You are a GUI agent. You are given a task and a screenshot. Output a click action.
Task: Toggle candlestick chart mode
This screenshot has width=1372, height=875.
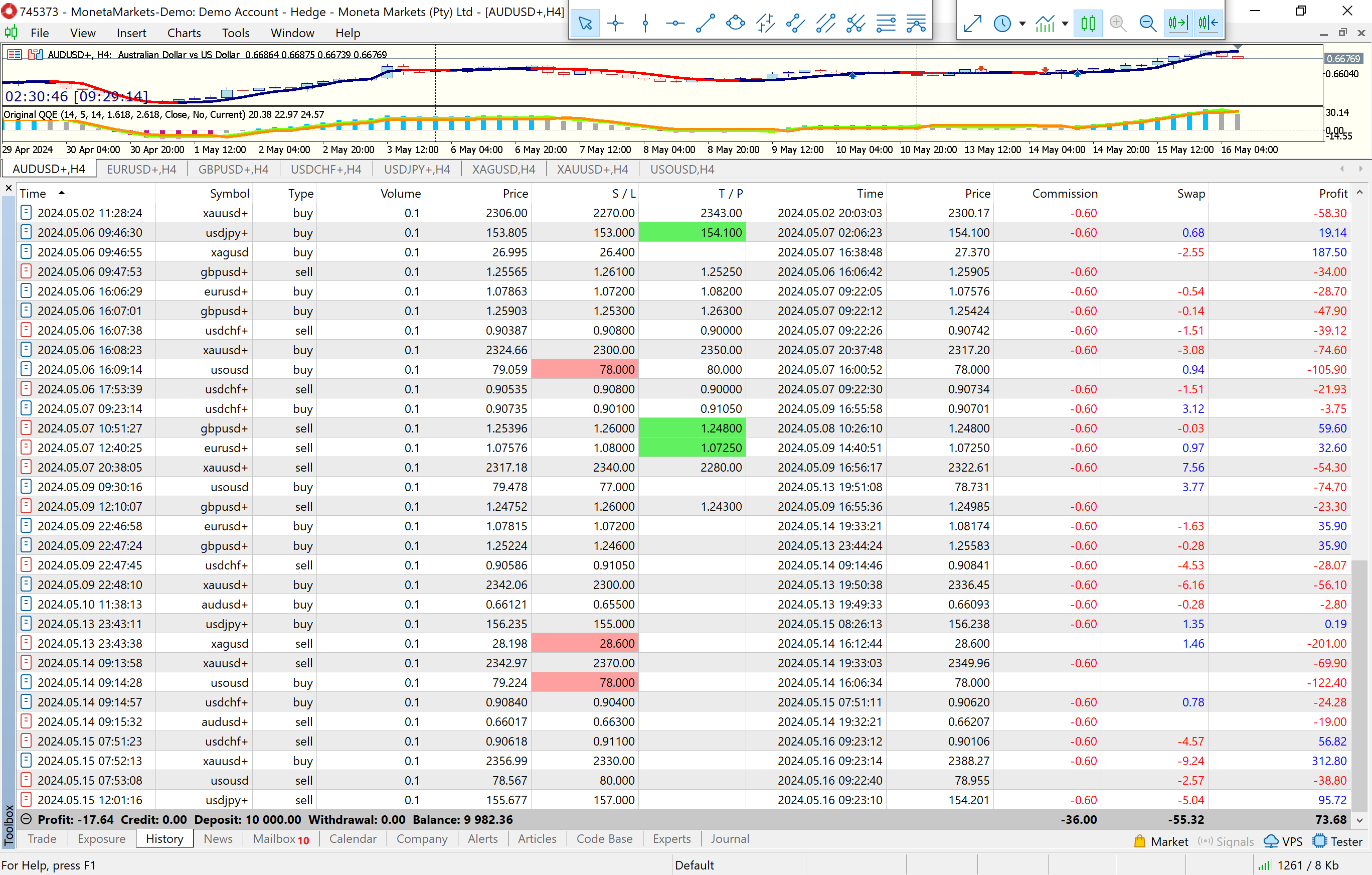(1088, 24)
